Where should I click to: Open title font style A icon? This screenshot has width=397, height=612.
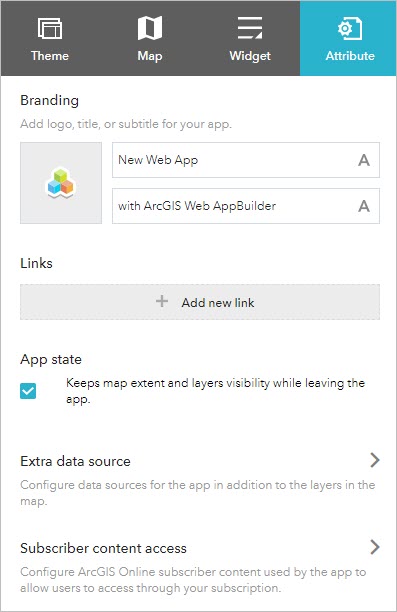click(x=364, y=160)
